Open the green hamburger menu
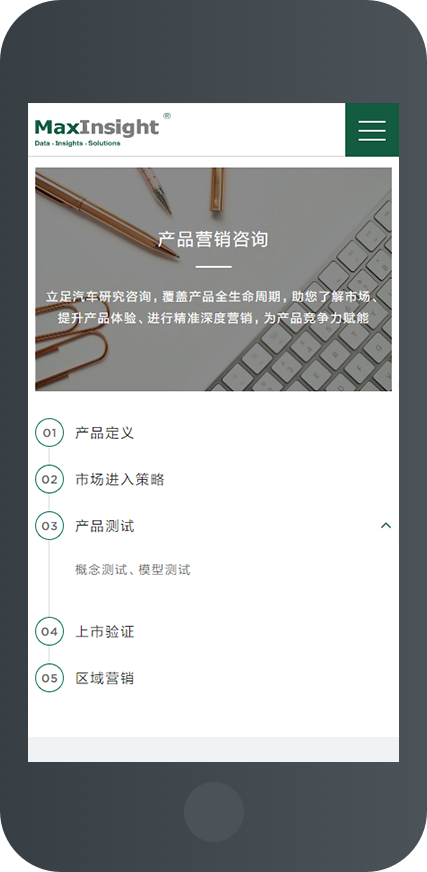The image size is (427, 872). [372, 130]
